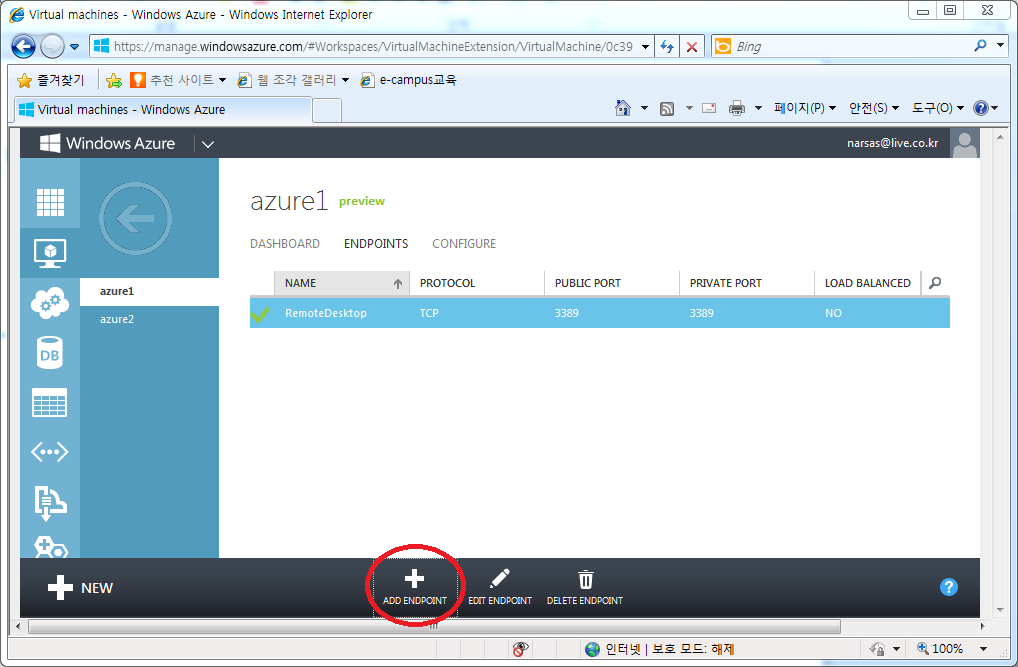1018x667 pixels.
Task: Click the printer icon
Action: pyautogui.click(x=736, y=108)
